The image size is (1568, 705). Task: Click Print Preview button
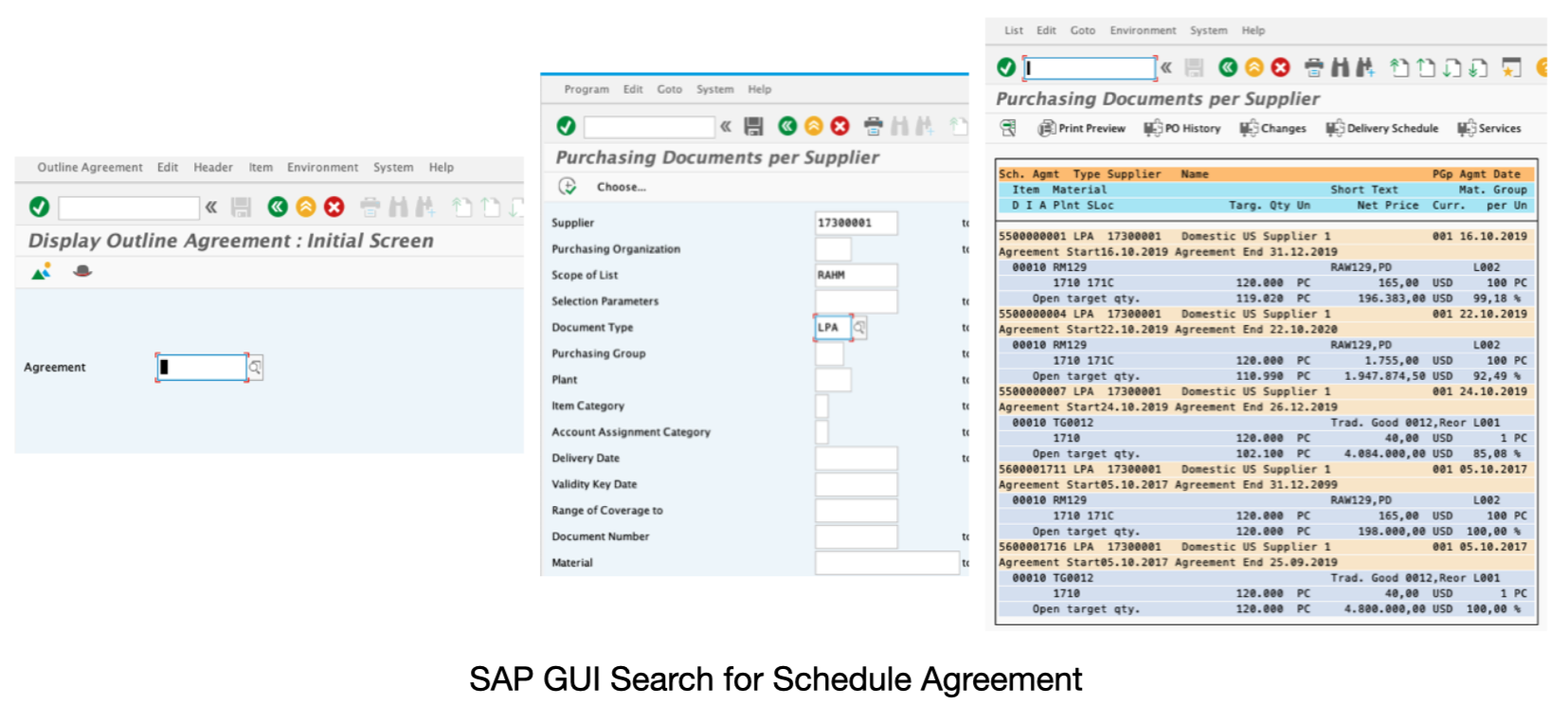tap(1082, 128)
